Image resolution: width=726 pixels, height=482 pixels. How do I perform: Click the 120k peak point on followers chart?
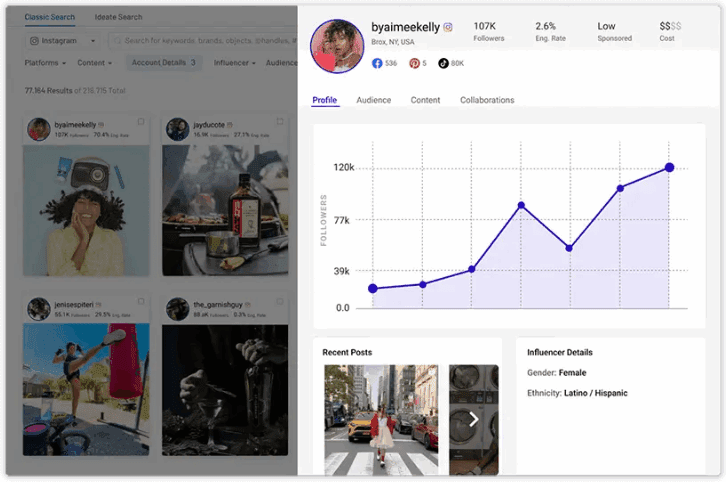[669, 167]
